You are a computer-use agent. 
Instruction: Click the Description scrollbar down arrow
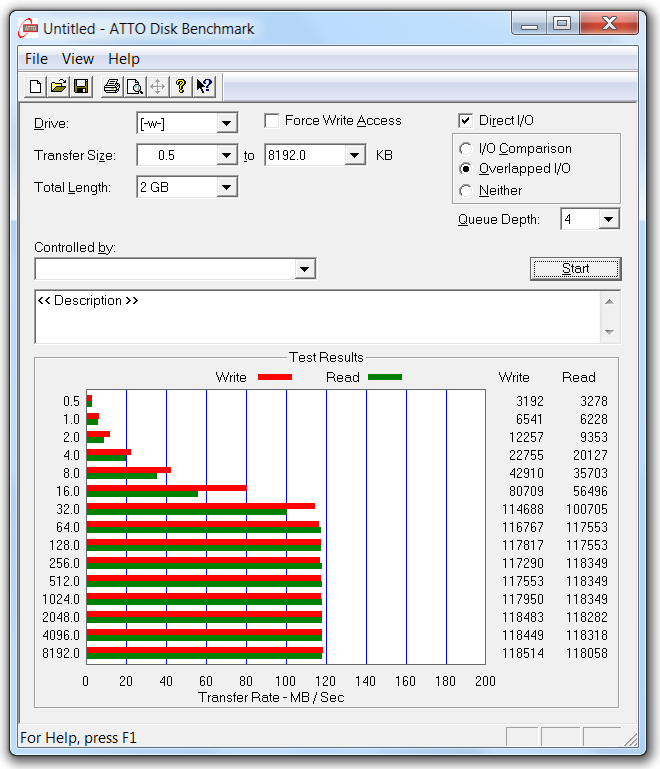[x=609, y=332]
